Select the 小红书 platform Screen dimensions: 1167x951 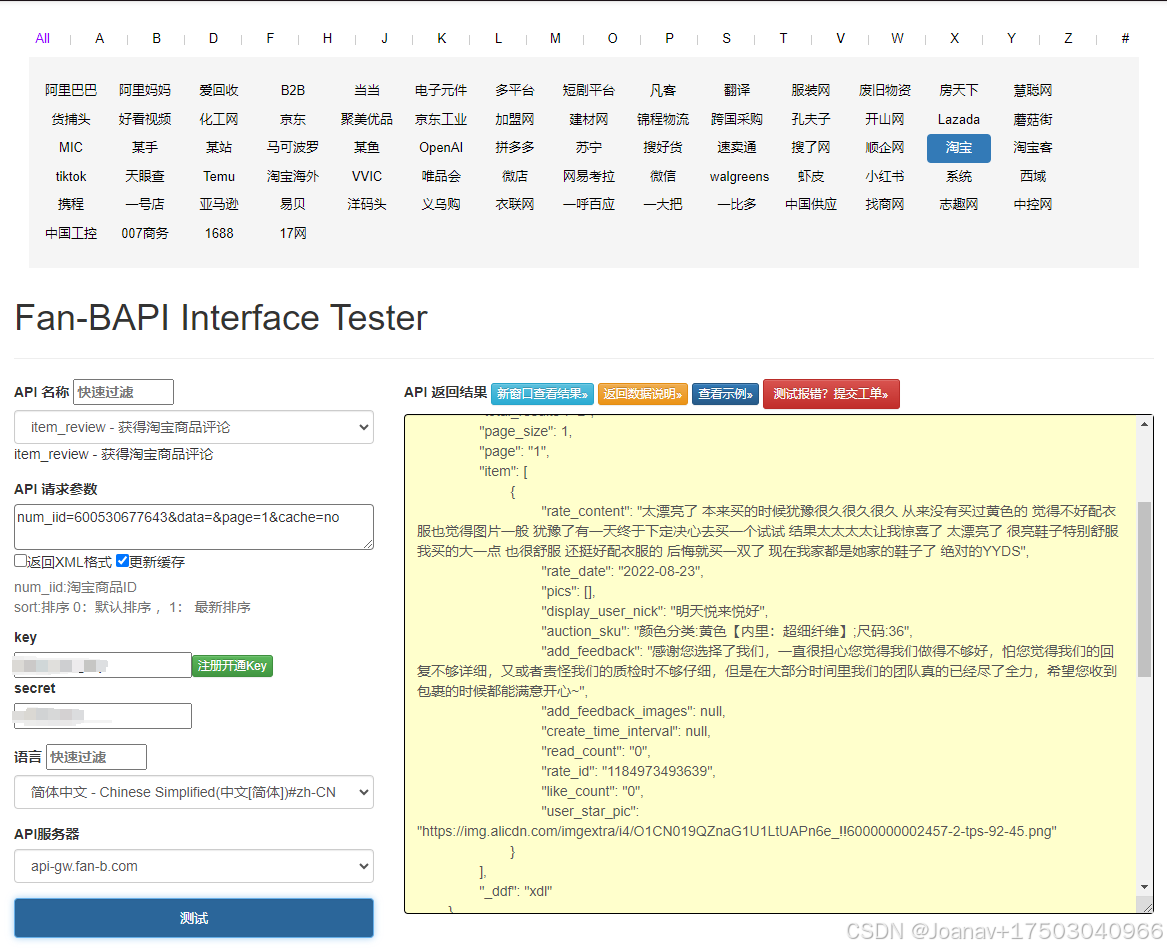pos(884,176)
